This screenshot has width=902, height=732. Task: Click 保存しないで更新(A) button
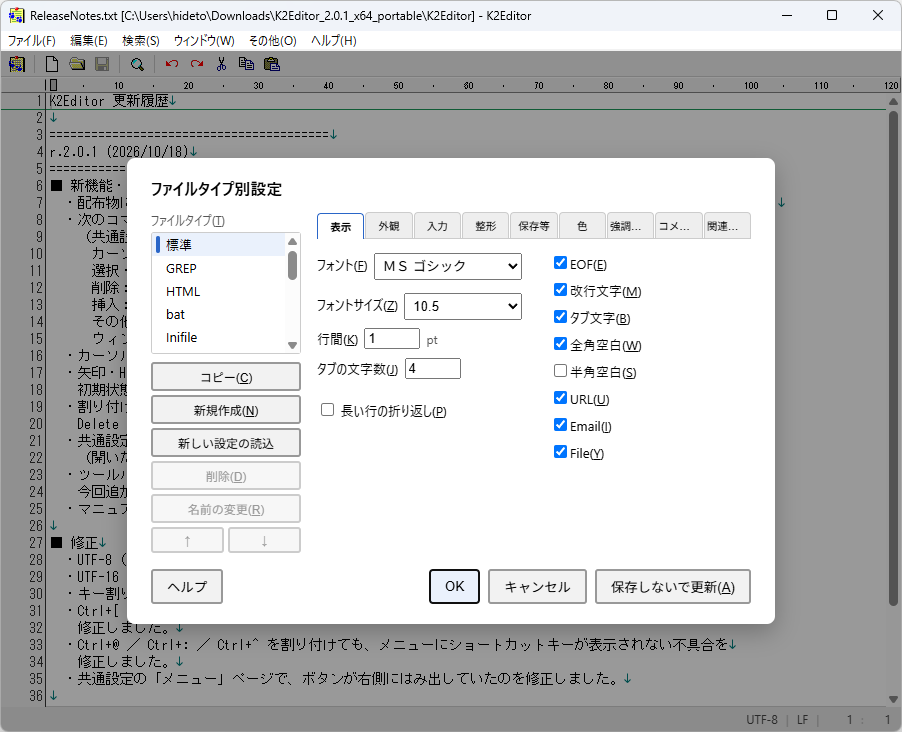(x=672, y=586)
